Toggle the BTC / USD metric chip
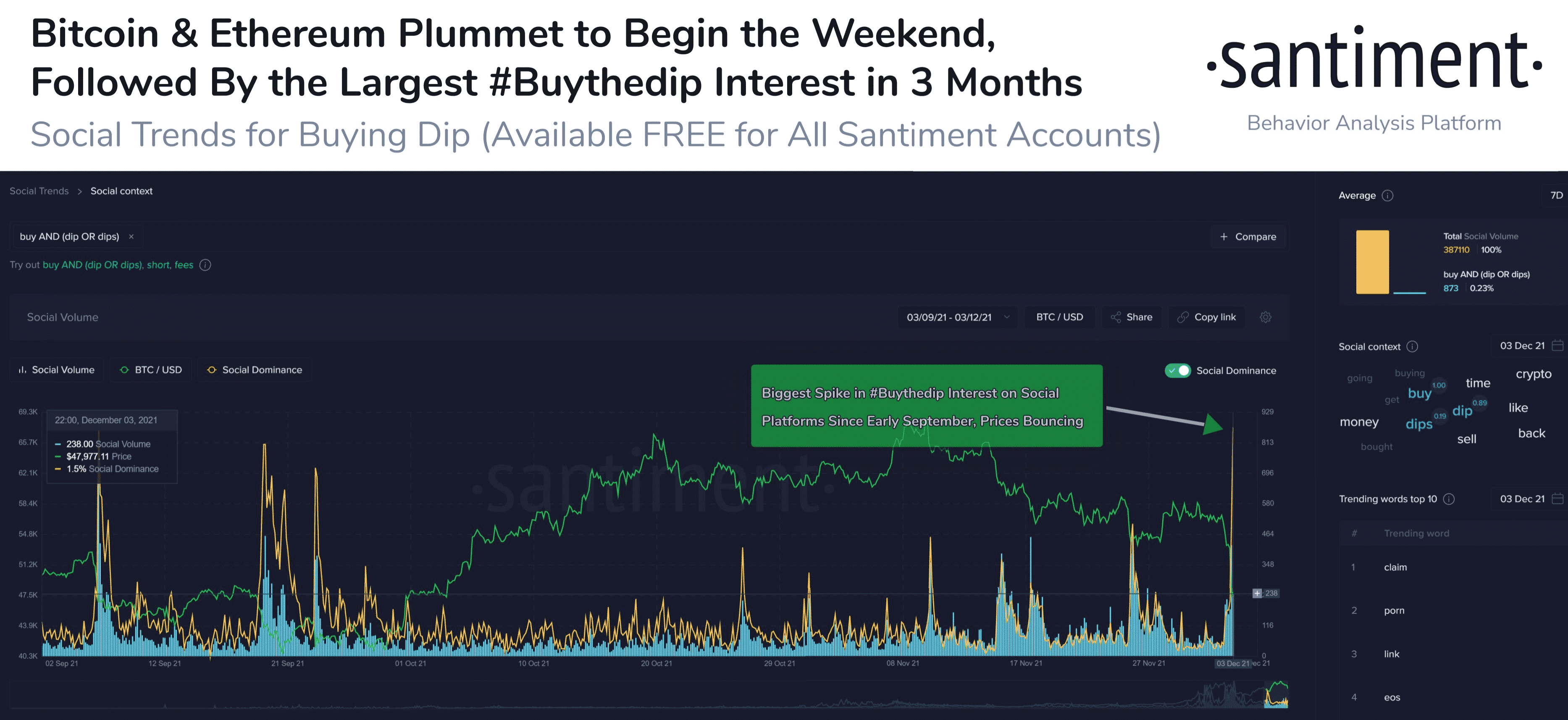 [151, 370]
